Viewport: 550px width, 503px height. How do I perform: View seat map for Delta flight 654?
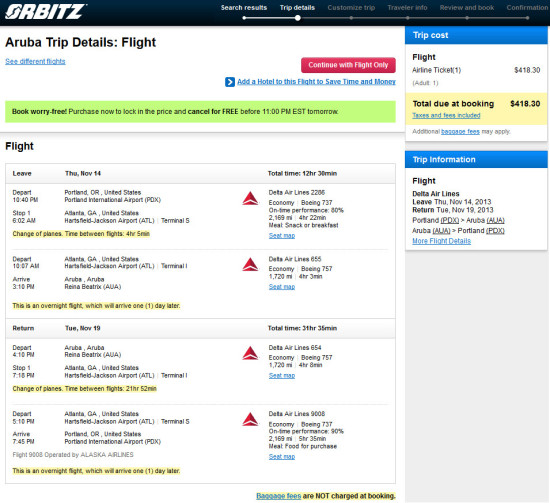coord(282,376)
